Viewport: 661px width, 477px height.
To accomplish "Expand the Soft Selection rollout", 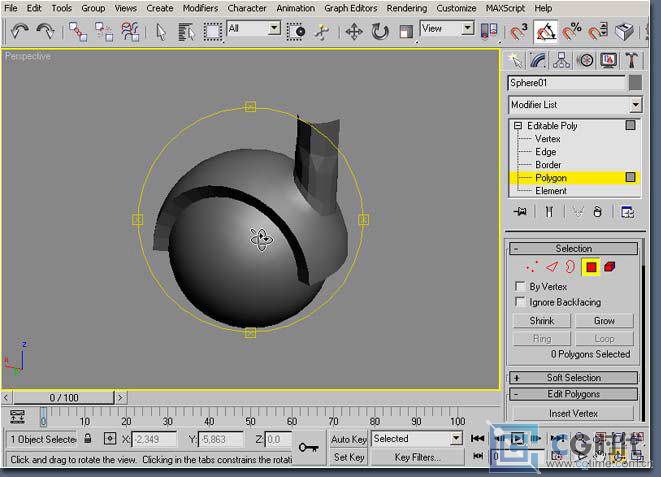I will (573, 378).
